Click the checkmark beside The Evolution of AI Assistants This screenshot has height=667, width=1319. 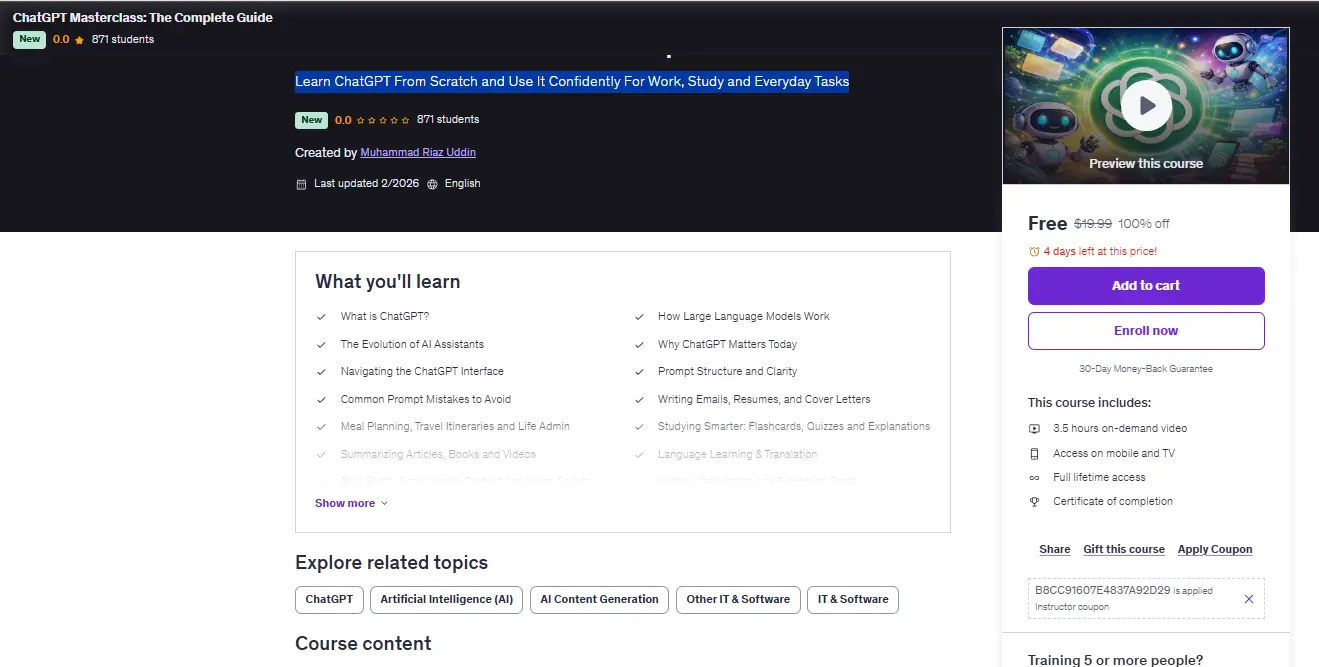tap(321, 345)
